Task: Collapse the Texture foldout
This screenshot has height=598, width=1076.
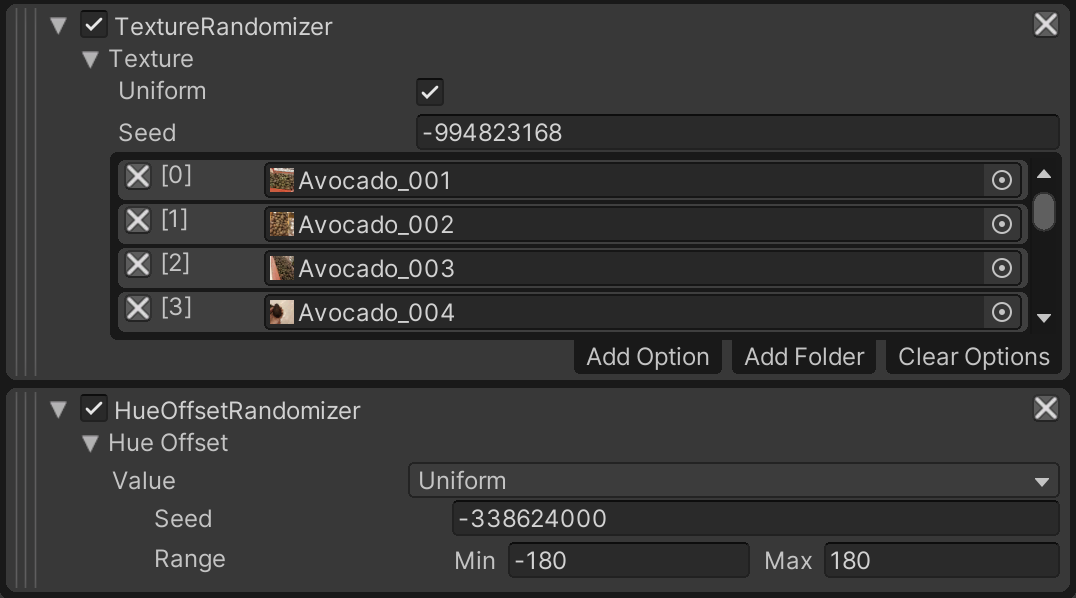Action: coord(90,59)
